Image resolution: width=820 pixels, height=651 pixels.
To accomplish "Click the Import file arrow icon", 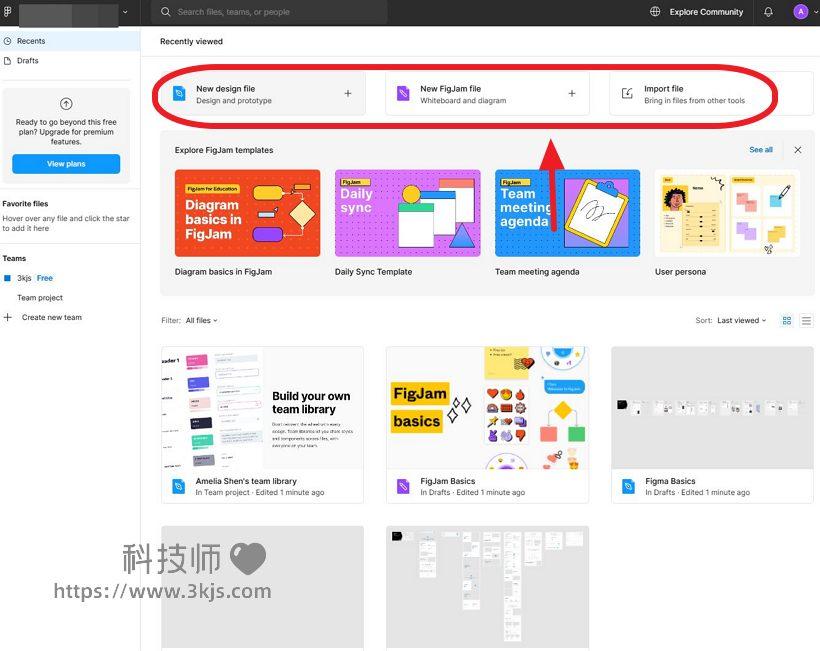I will (x=627, y=94).
